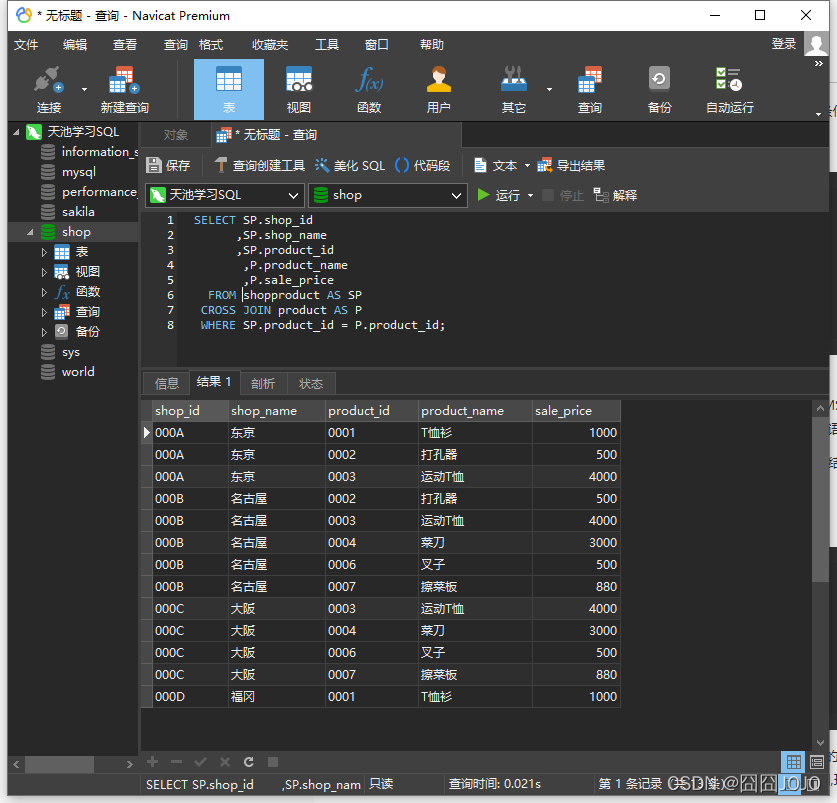The height and width of the screenshot is (803, 837).
Task: Expand the 查询 node under shop
Action: click(44, 312)
